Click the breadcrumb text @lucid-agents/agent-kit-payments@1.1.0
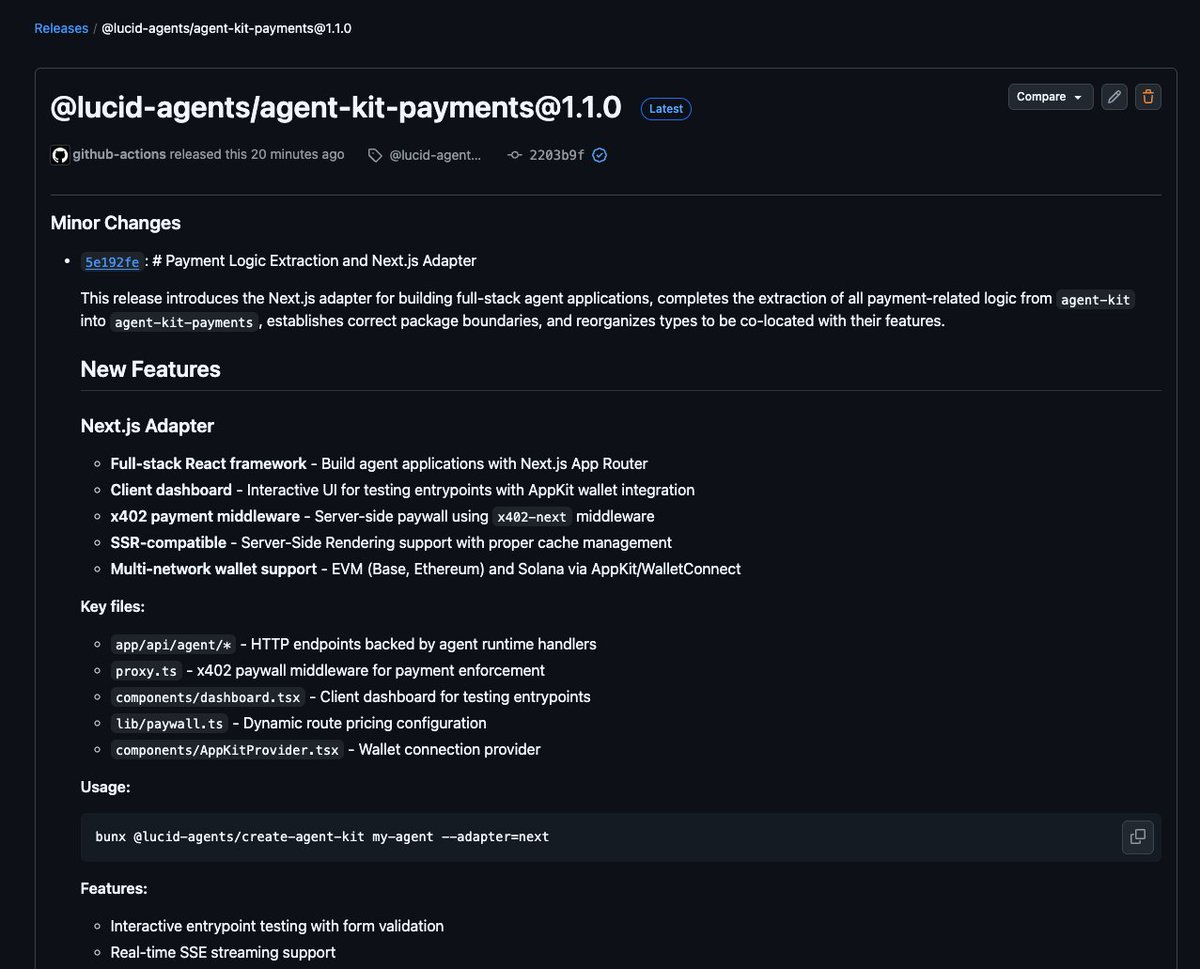The width and height of the screenshot is (1200, 969). (x=227, y=28)
